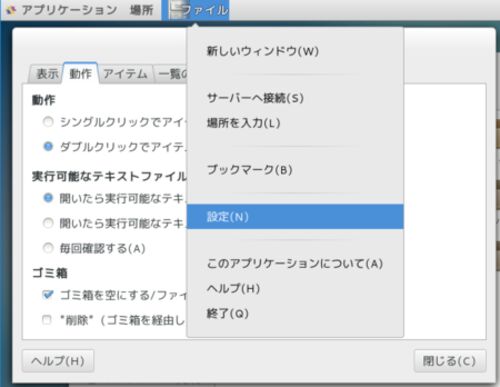
Task: Click the GNOME foot icon in top bar
Action: pyautogui.click(x=11, y=10)
